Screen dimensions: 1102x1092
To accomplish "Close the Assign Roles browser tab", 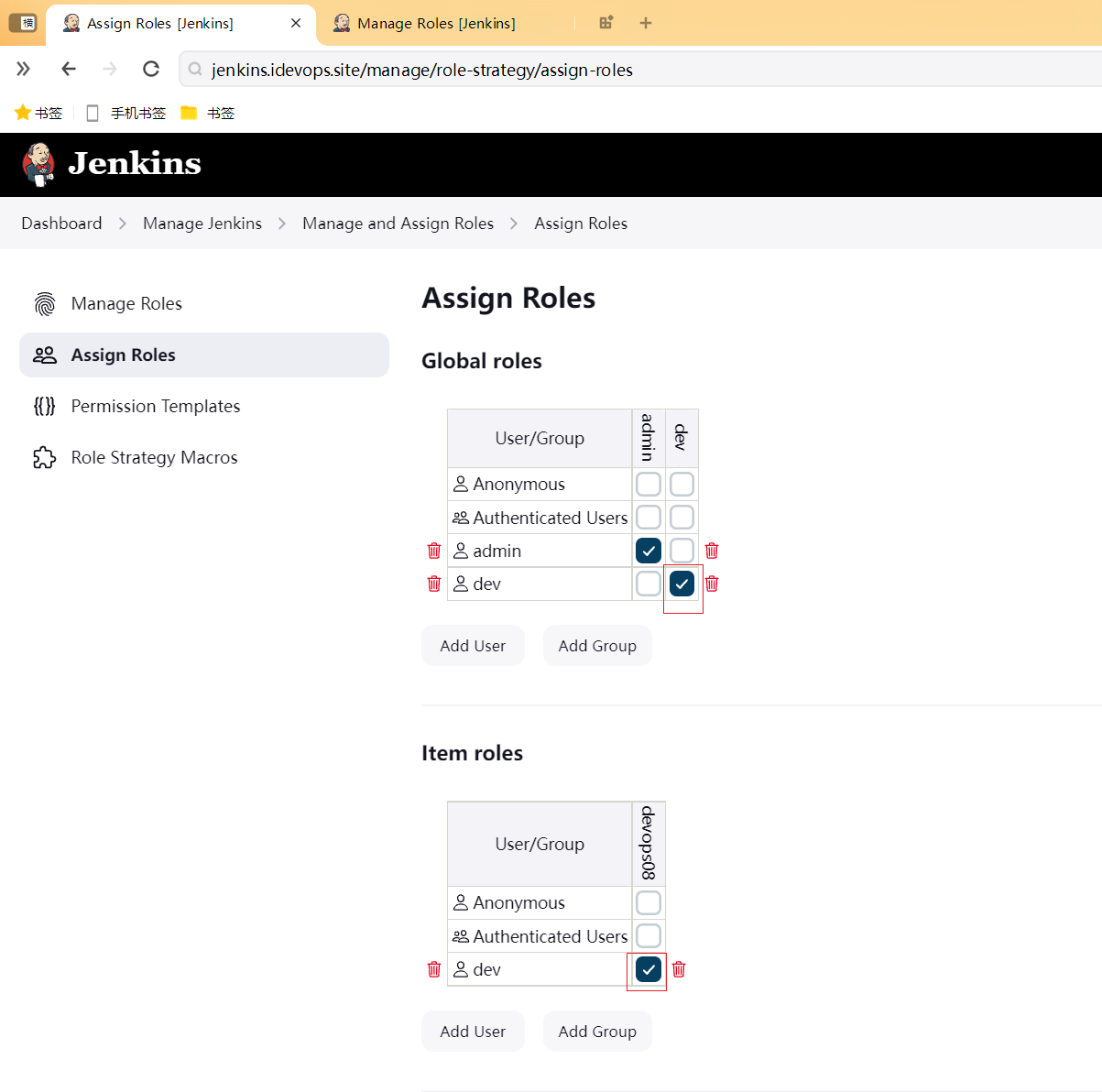I will tap(296, 23).
